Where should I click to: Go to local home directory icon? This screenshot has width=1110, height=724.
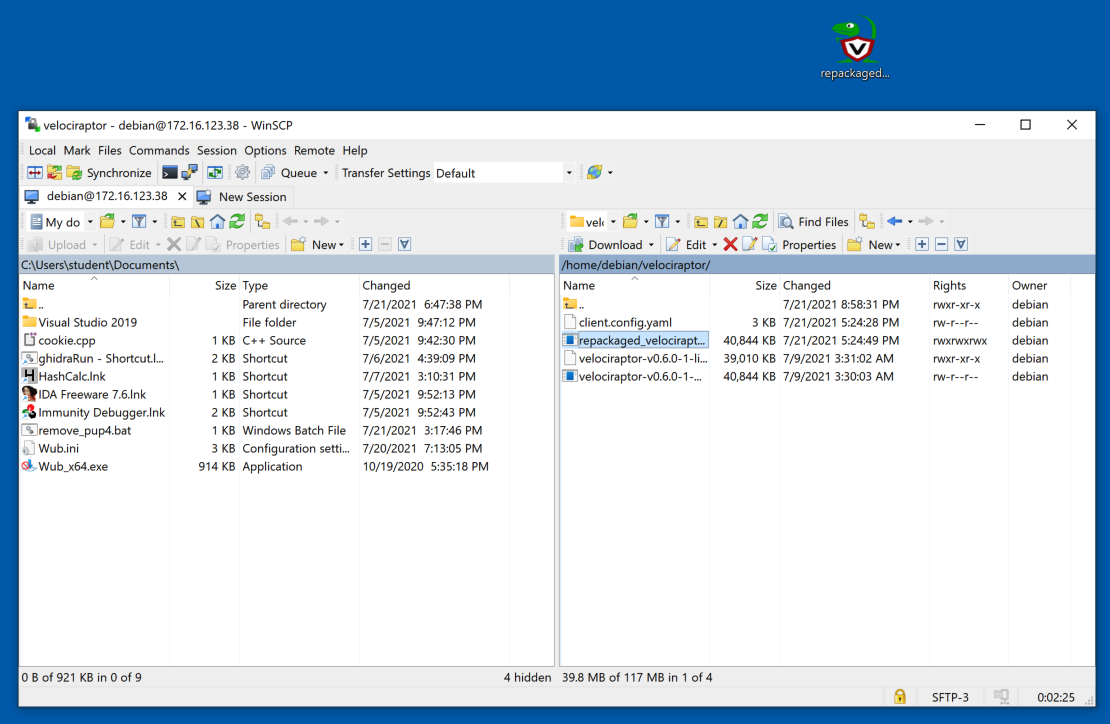[217, 222]
